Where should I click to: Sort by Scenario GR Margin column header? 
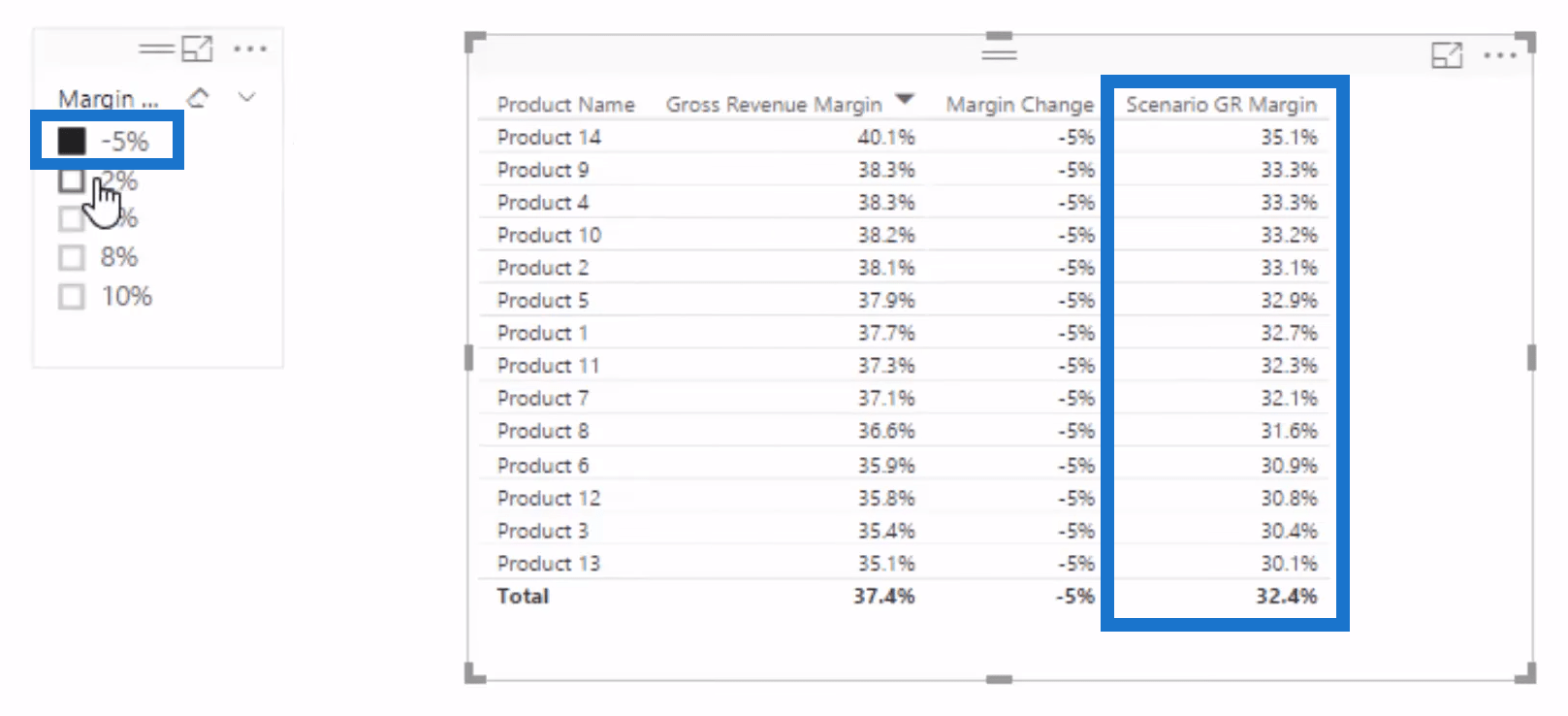pyautogui.click(x=1221, y=104)
